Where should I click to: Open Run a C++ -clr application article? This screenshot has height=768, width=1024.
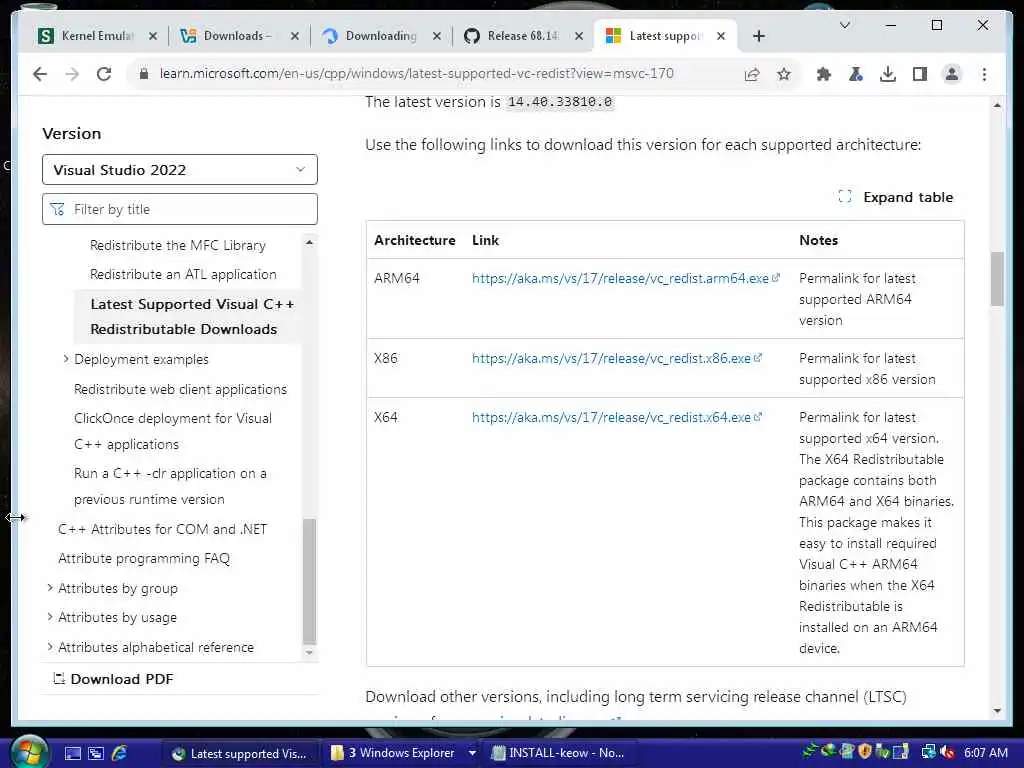(170, 486)
